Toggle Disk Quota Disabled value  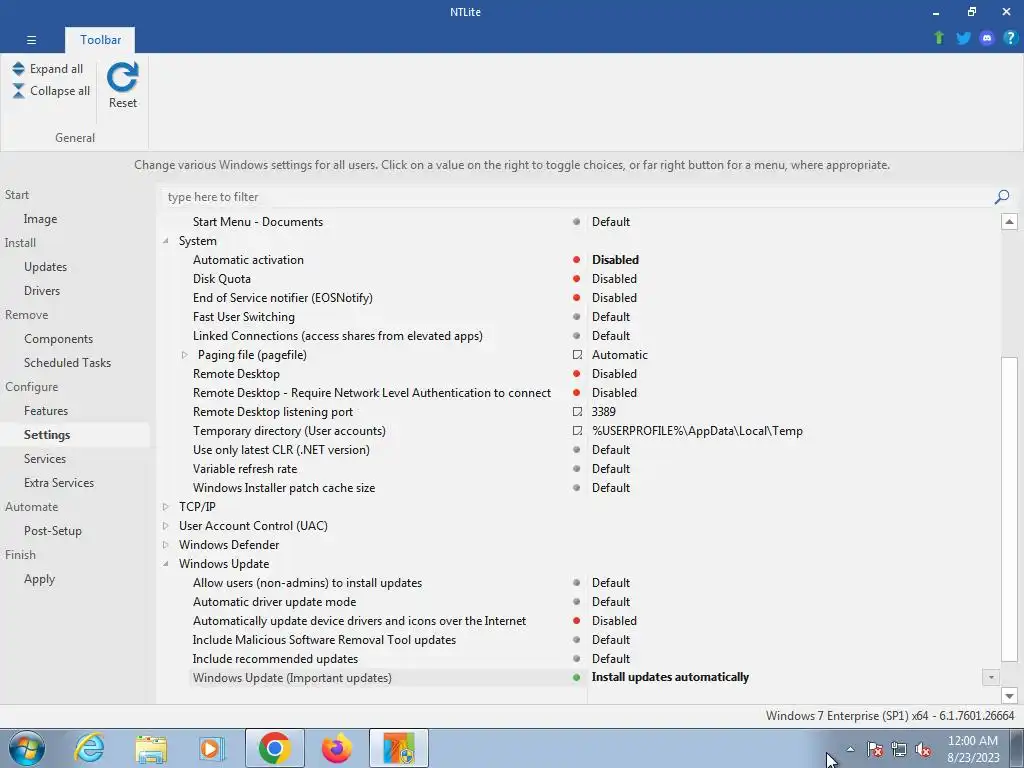pyautogui.click(x=614, y=278)
